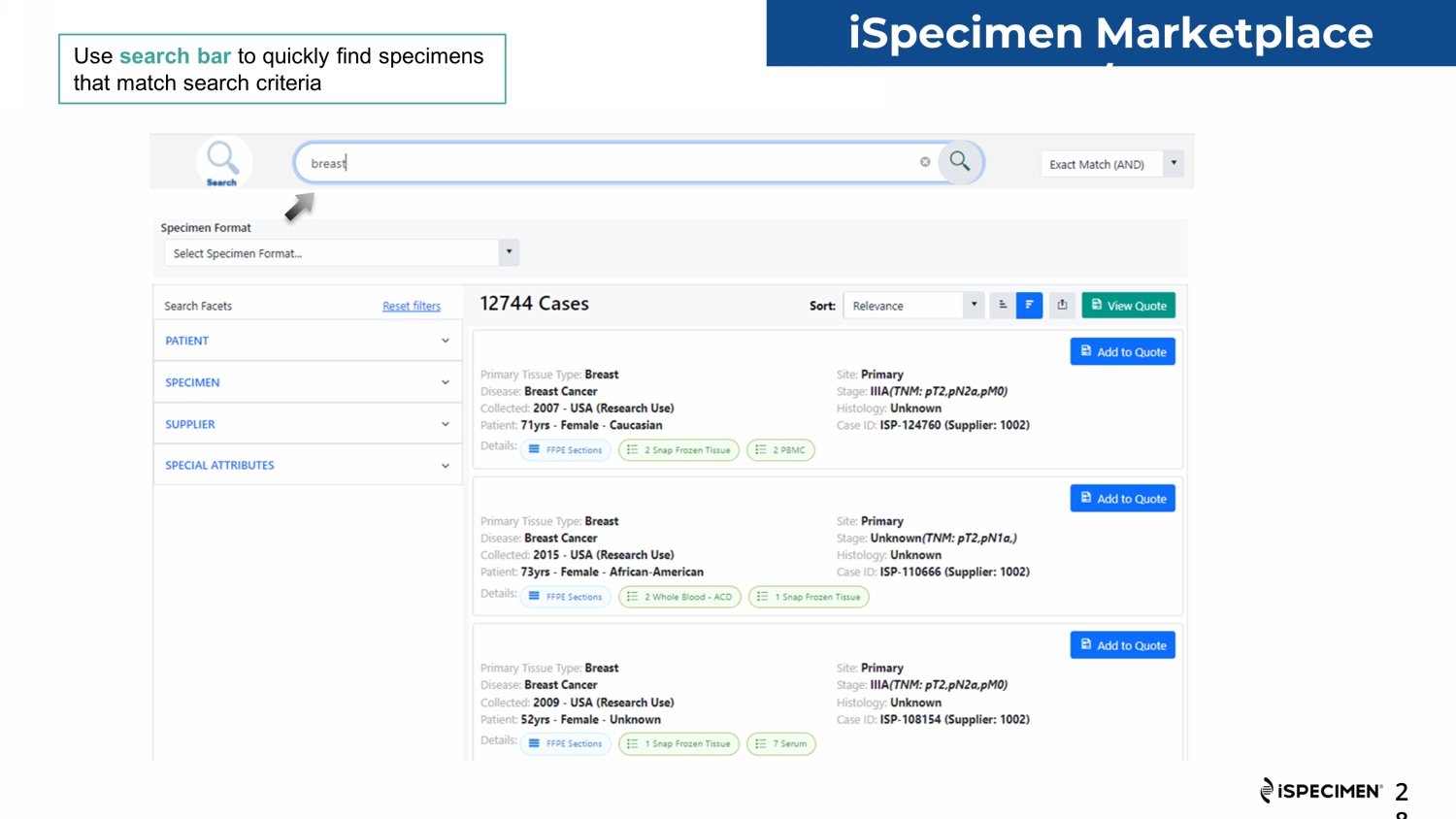1456x819 pixels.
Task: Click the magnifier search submit icon
Action: [959, 162]
